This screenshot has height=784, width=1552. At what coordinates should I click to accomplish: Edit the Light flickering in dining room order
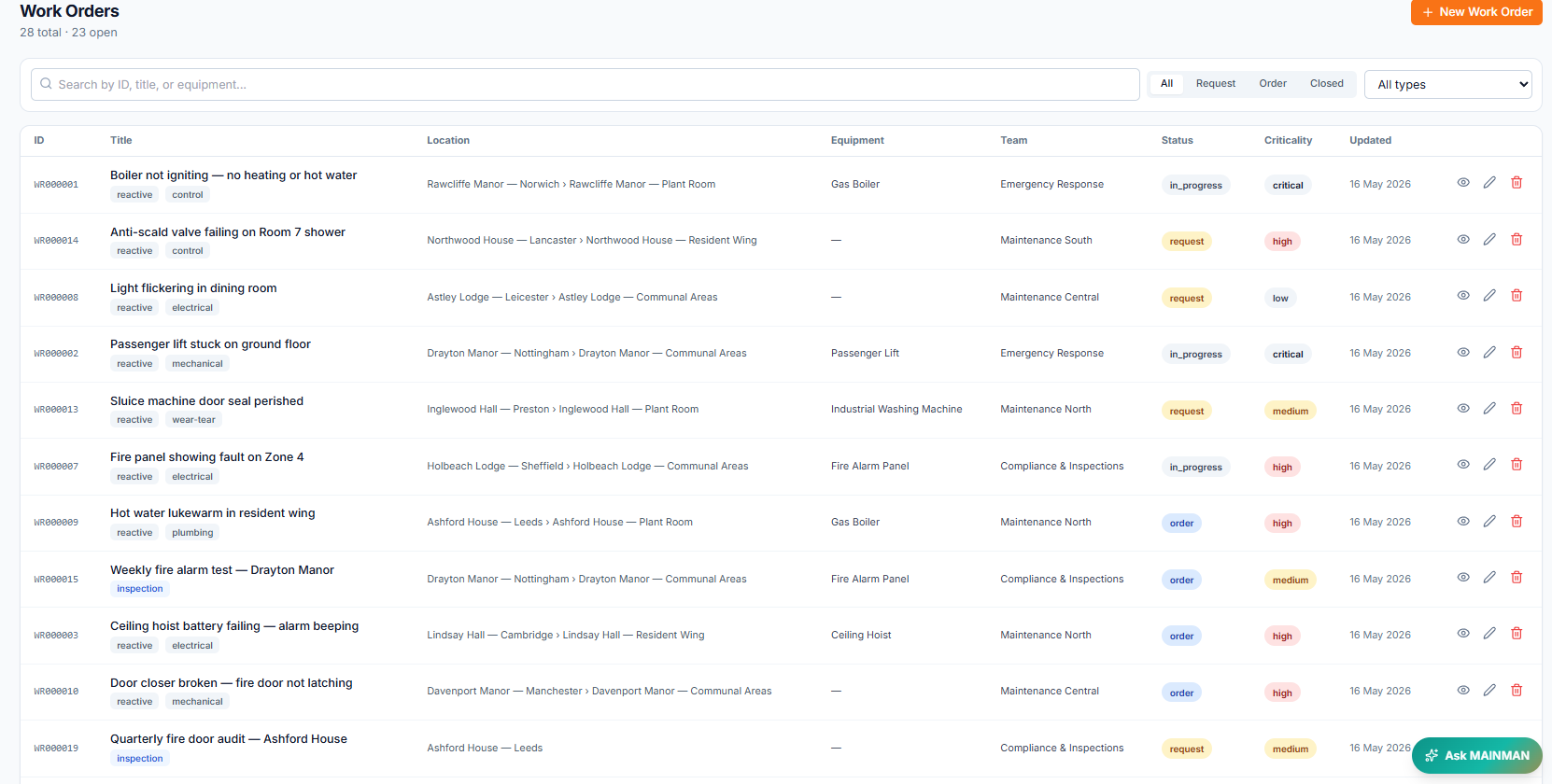(1489, 296)
